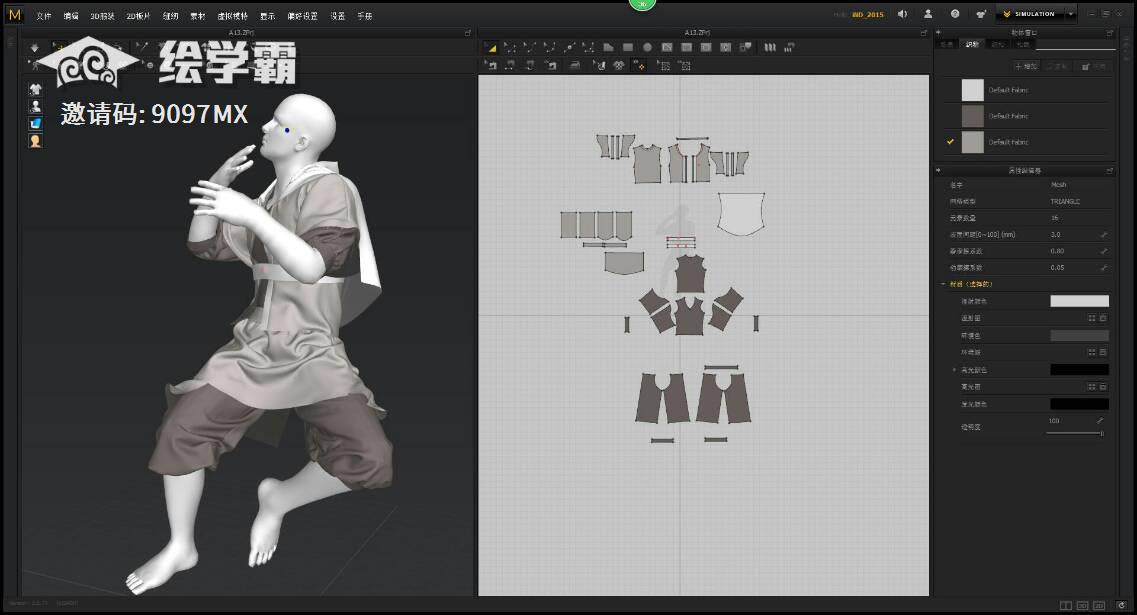Viewport: 1137px width, 615px height.
Task: Switch to the first tab in object browser
Action: [946, 45]
